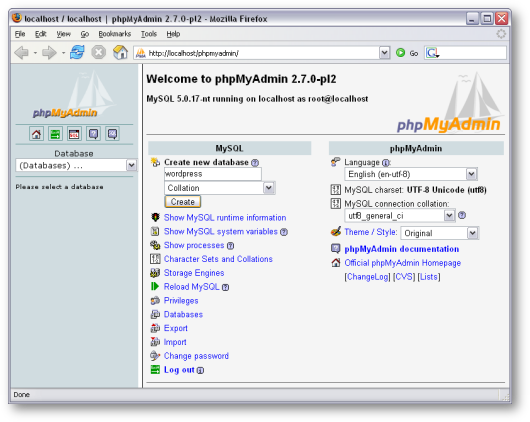
Task: Open the Official phpMyAdmin Homepage link
Action: 403,263
